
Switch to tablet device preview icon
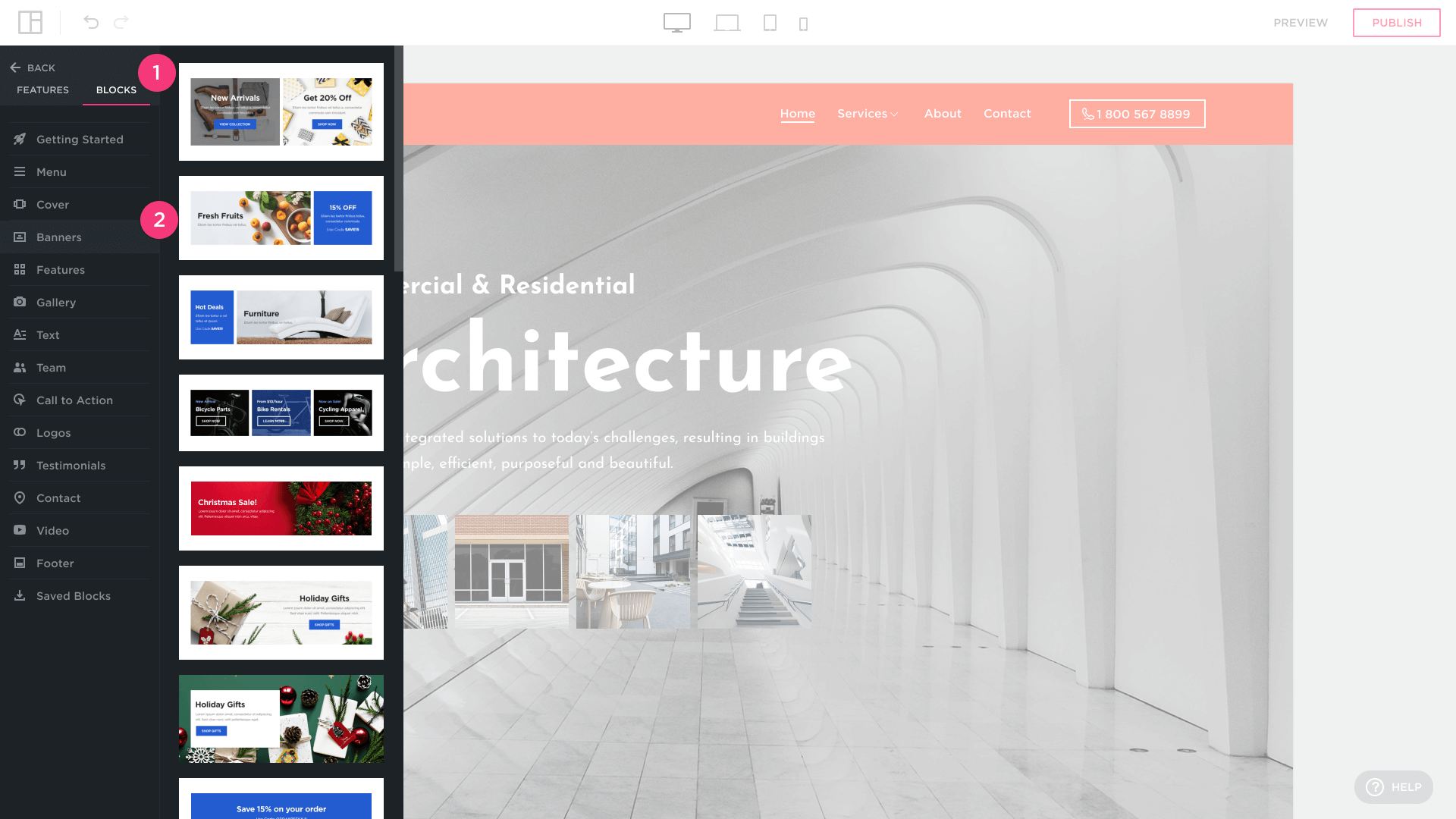[x=770, y=23]
